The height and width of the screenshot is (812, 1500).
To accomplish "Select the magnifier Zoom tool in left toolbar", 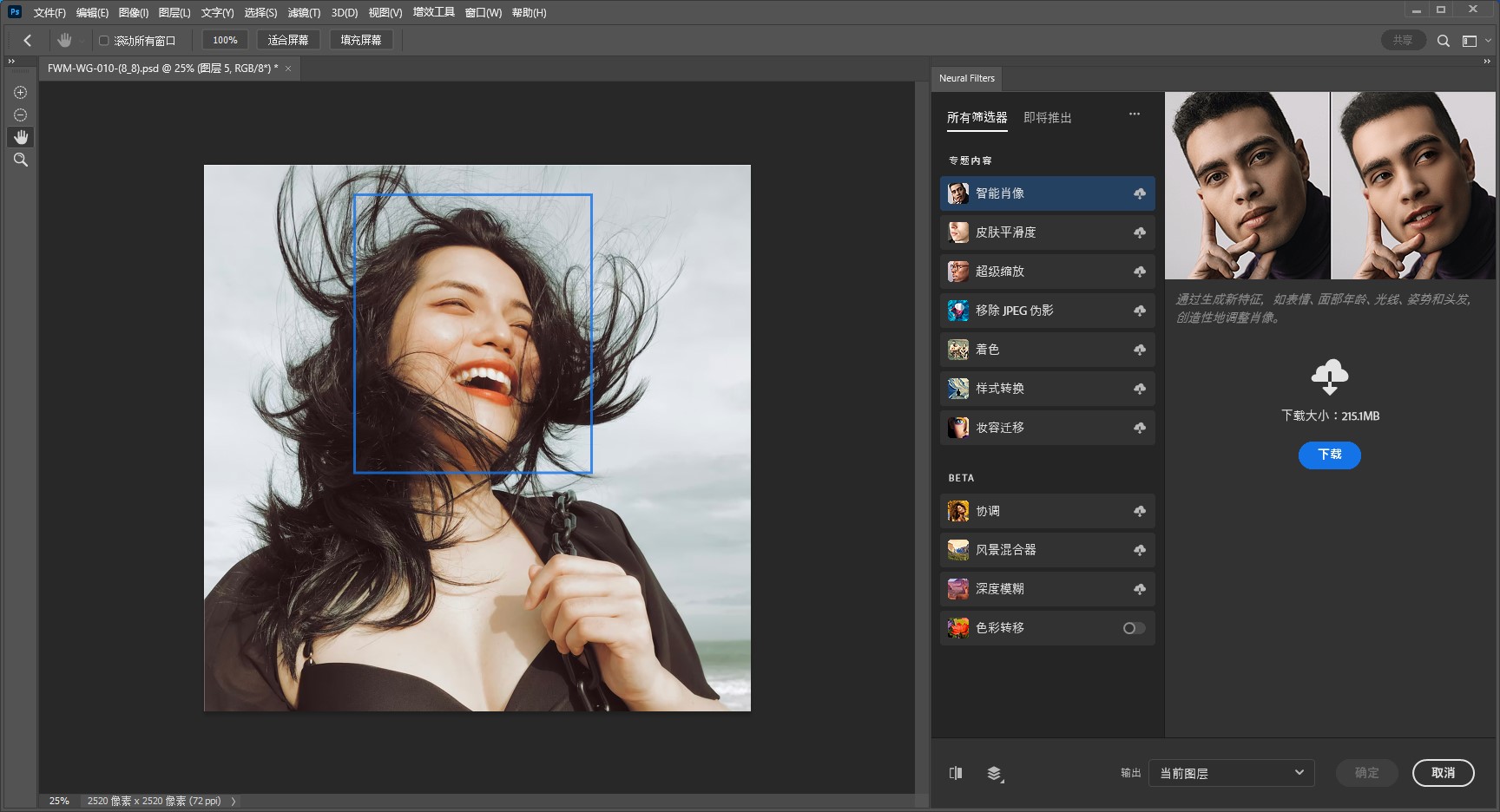I will click(20, 160).
